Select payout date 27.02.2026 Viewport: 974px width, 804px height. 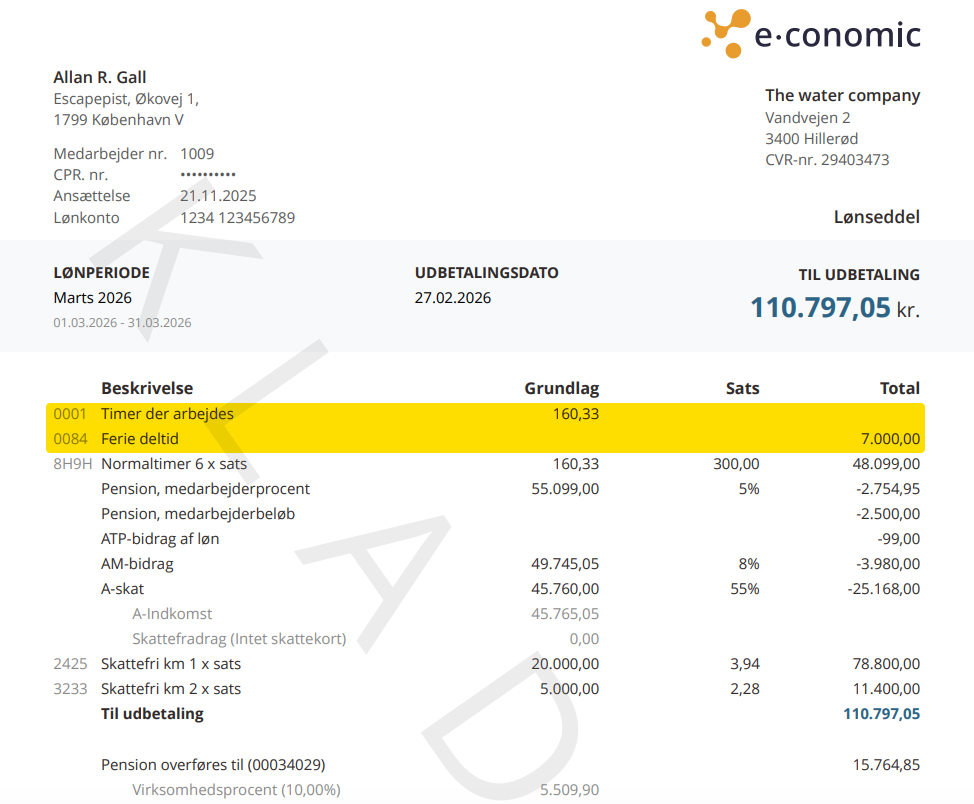[453, 298]
